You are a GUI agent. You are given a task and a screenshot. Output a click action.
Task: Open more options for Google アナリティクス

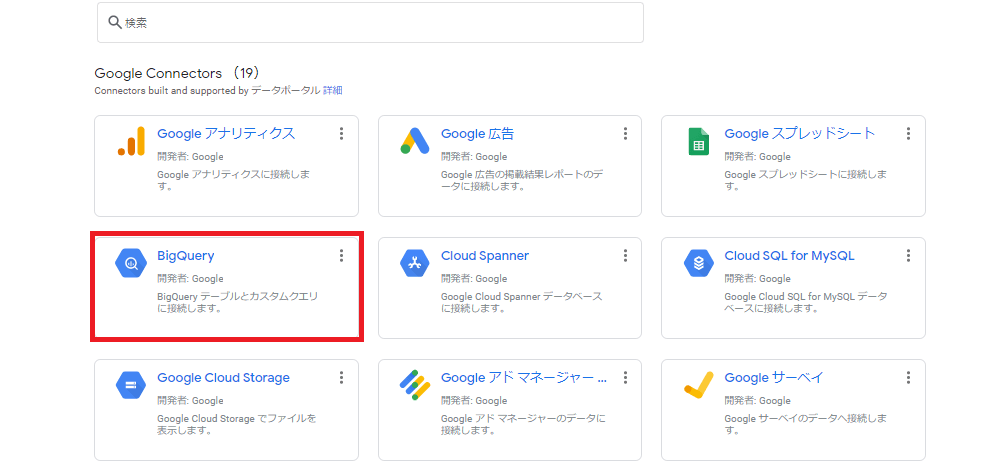(342, 133)
